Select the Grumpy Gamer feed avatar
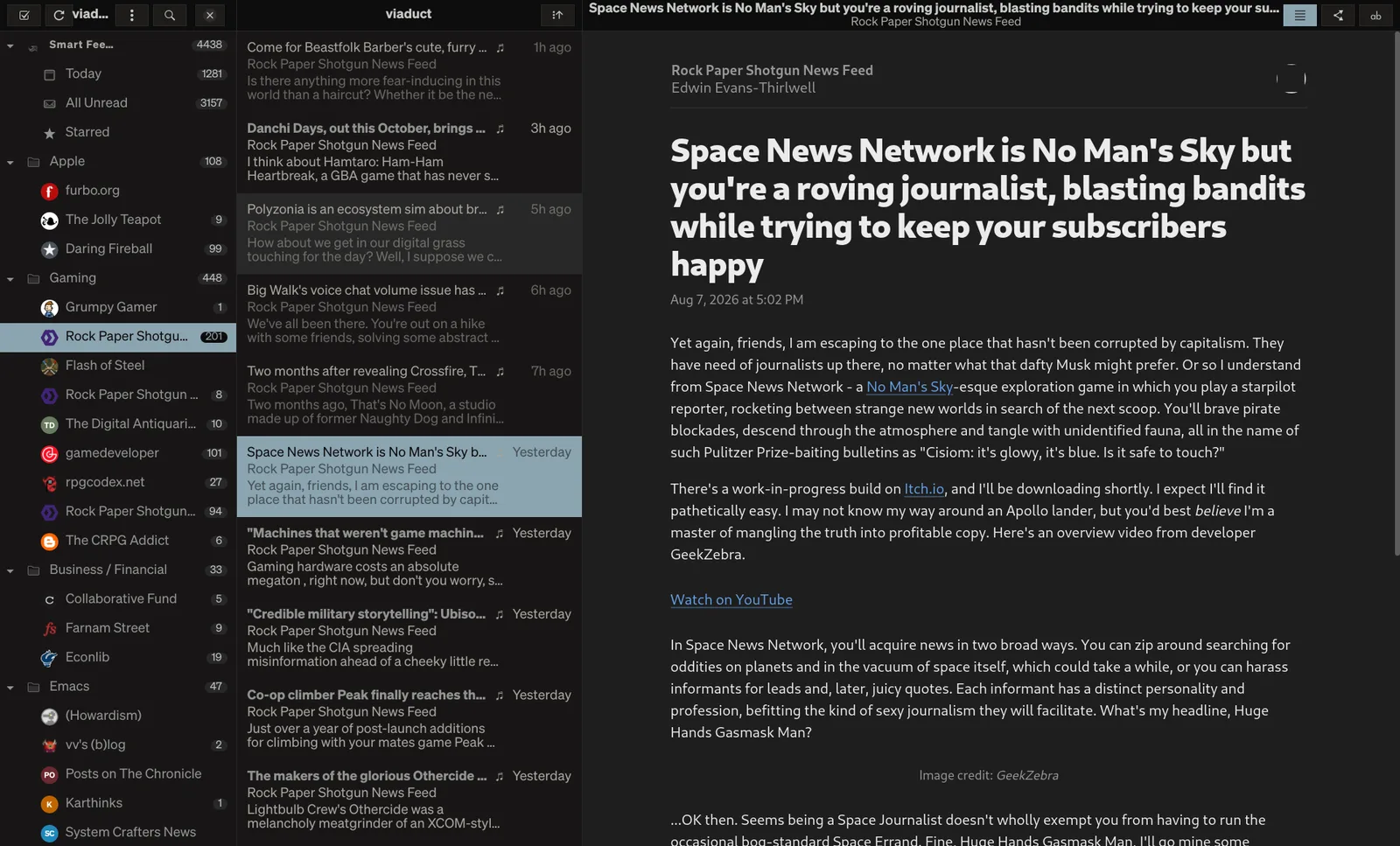 point(50,307)
